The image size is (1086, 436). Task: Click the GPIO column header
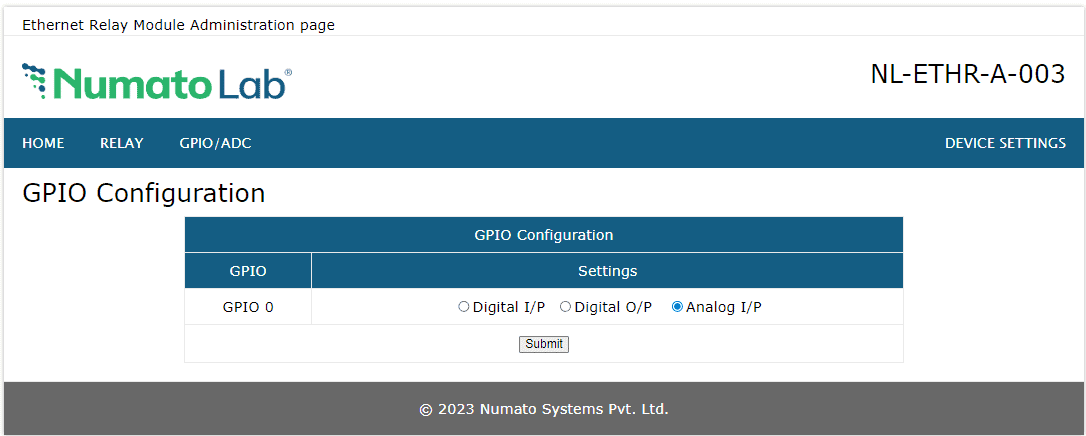tap(248, 271)
